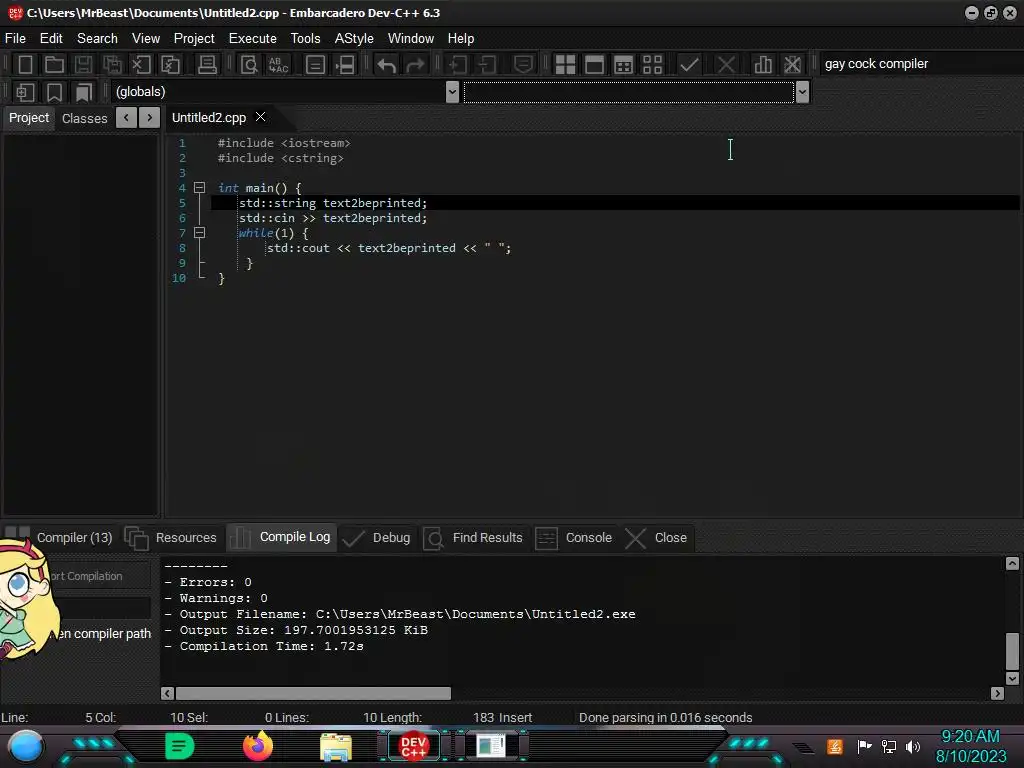Collapse the main() fold at line 4
The image size is (1024, 768).
pos(200,187)
